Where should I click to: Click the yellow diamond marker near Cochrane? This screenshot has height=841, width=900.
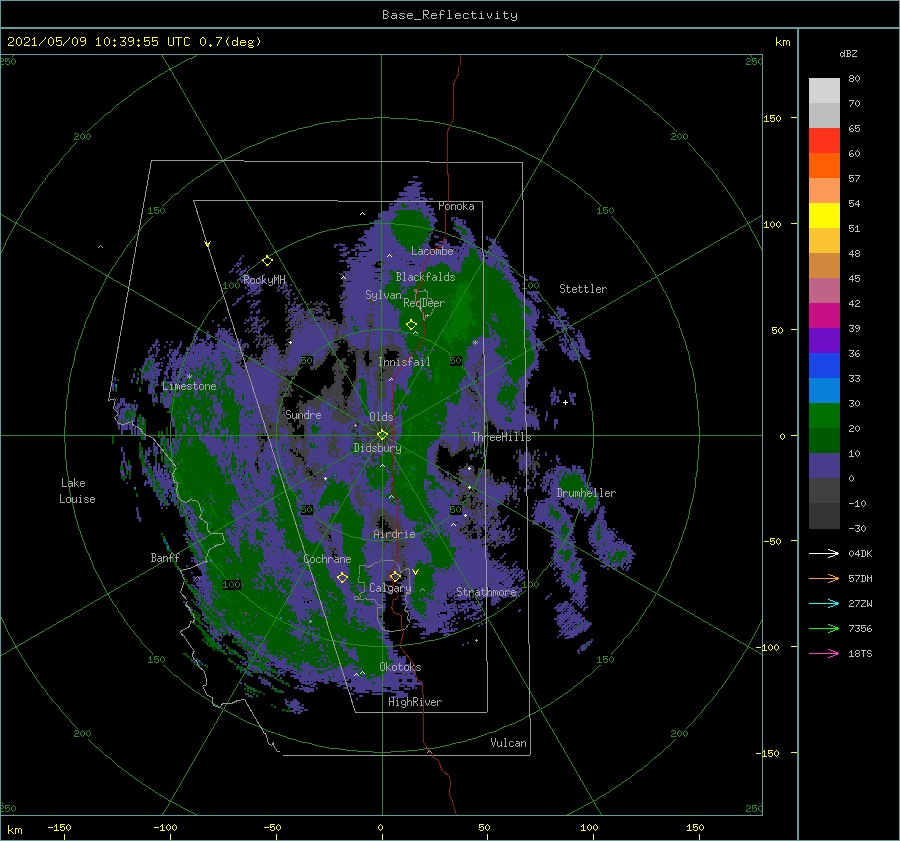pyautogui.click(x=342, y=578)
